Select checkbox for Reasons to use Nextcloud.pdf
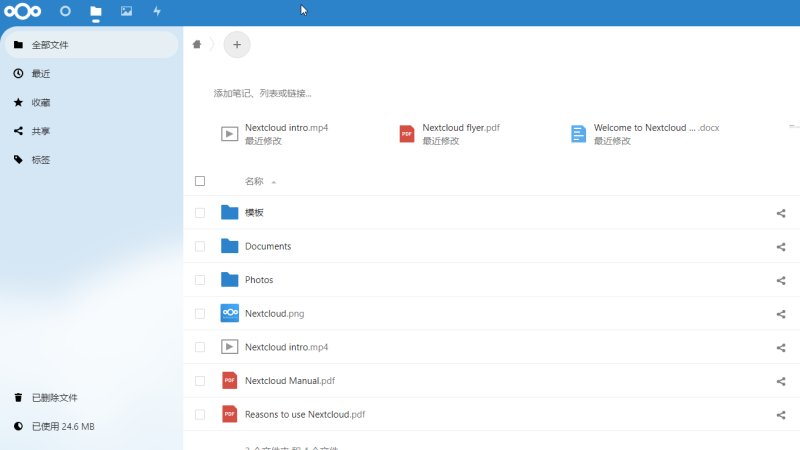This screenshot has height=450, width=800. tap(200, 415)
